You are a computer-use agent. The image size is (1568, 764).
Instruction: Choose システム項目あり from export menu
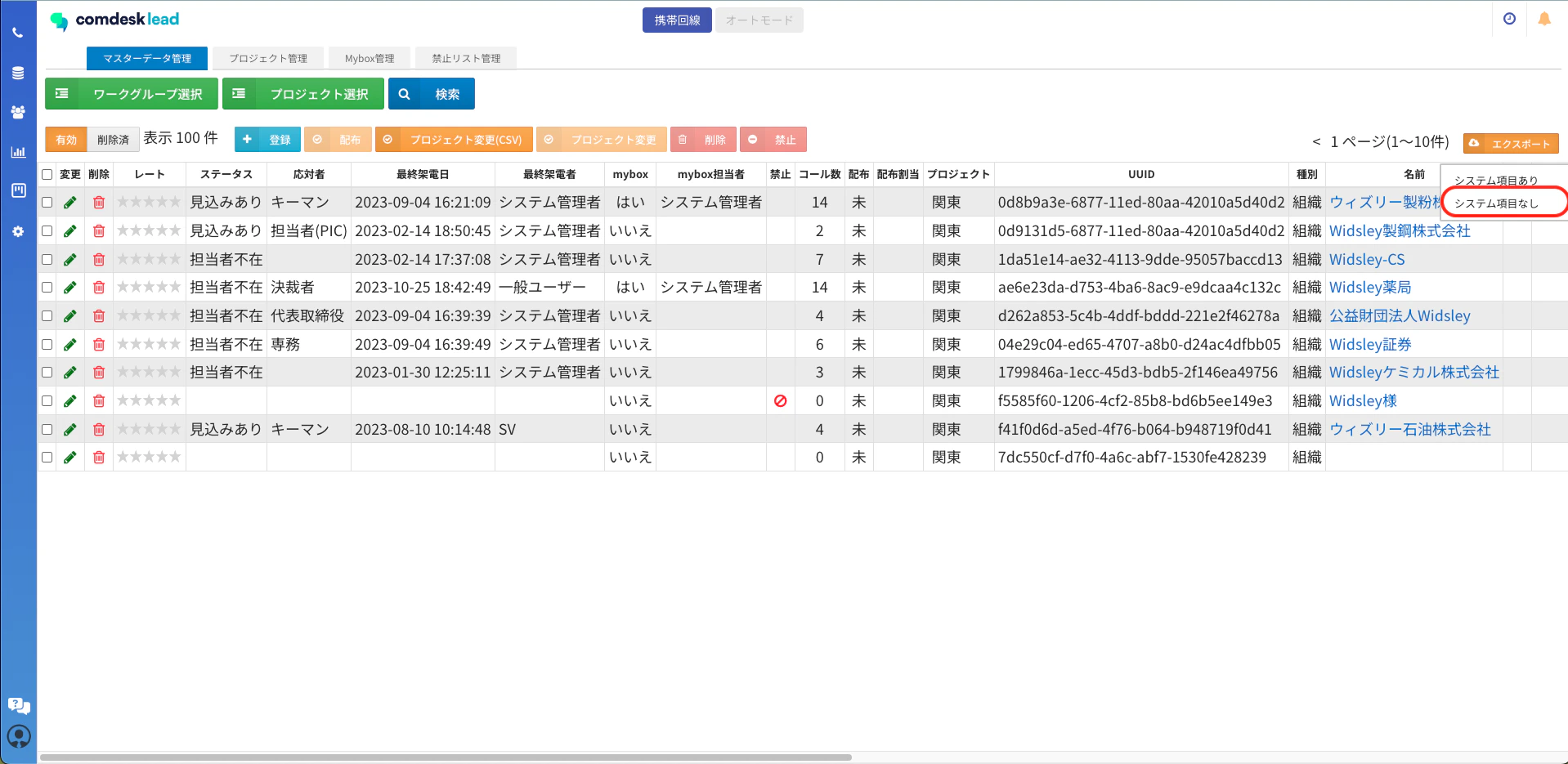click(1496, 181)
